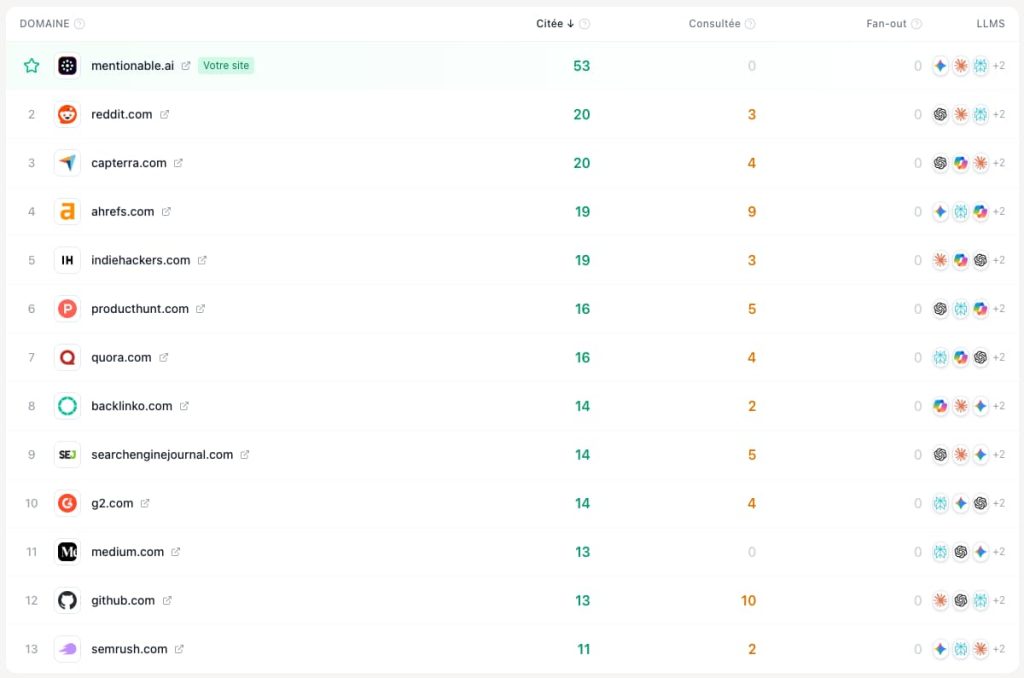Open the capterra.com domain name
Viewport: 1024px width, 678px height.
tap(129, 163)
